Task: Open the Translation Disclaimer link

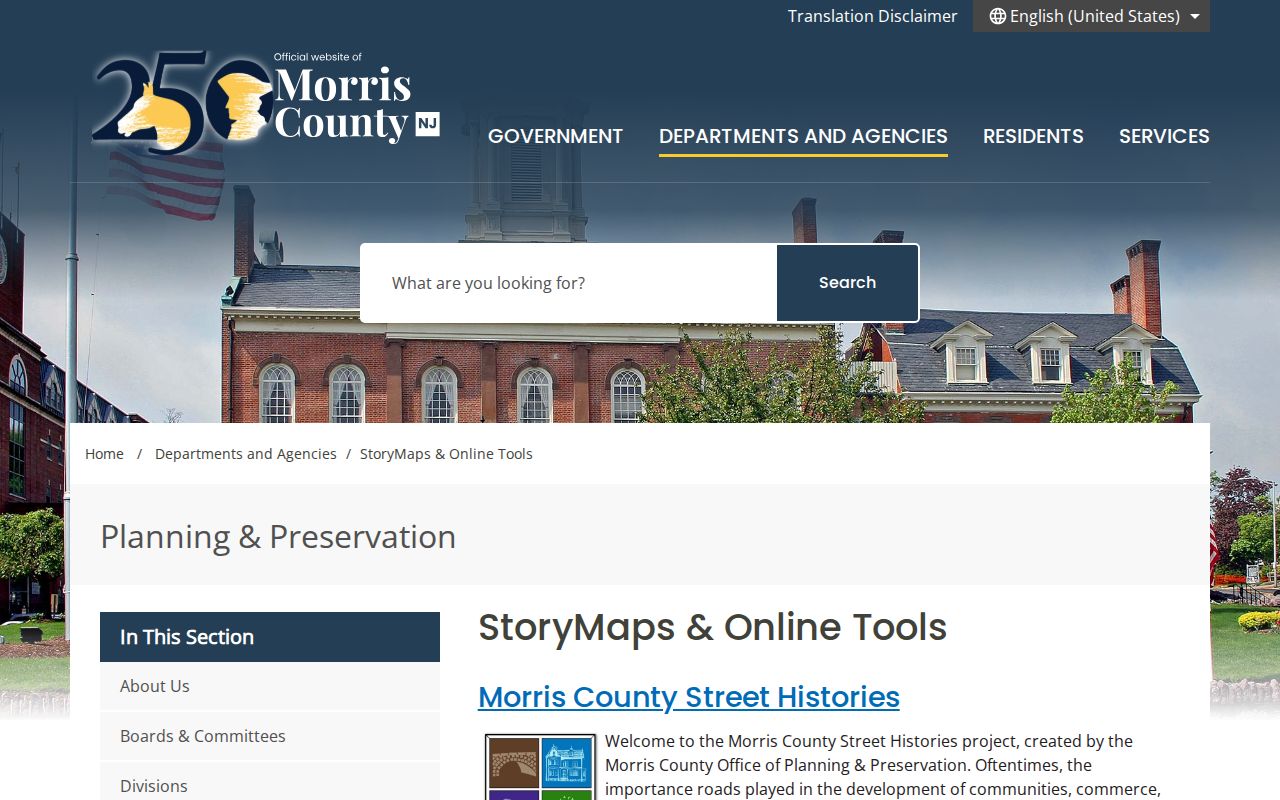Action: [x=872, y=16]
